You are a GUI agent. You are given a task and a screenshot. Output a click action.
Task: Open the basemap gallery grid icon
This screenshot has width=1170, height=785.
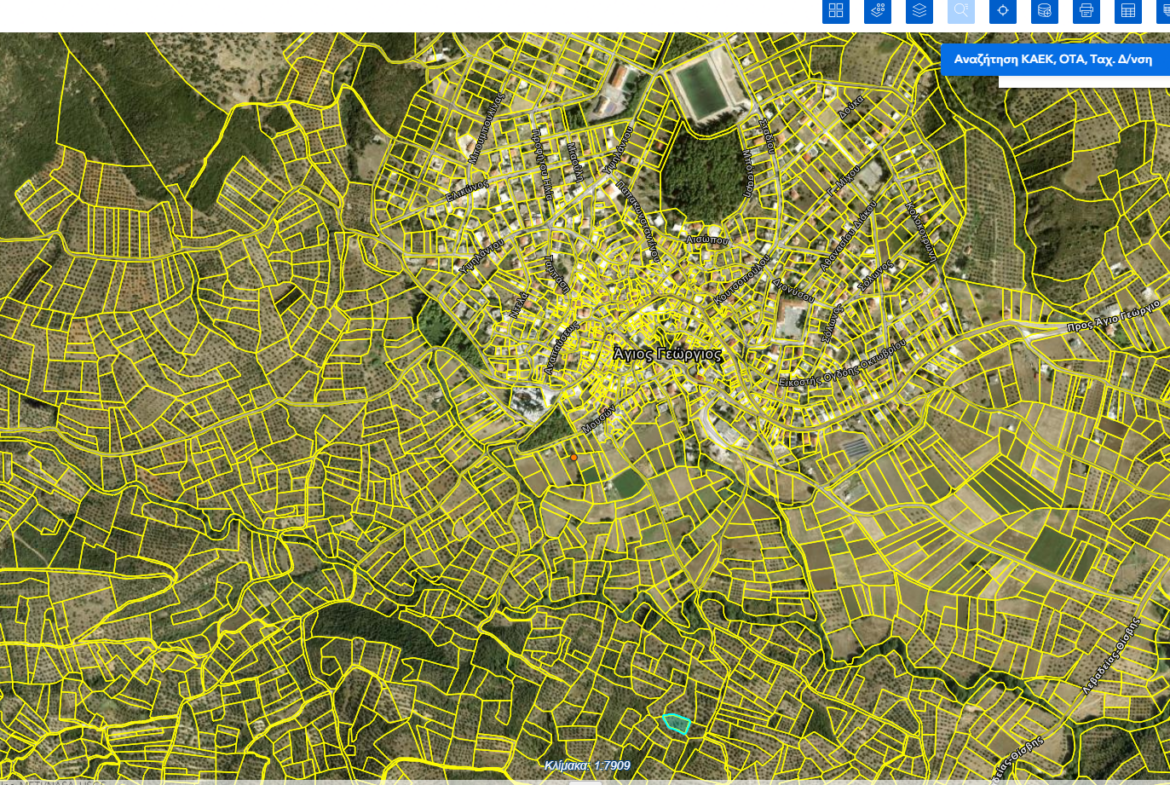[x=836, y=10]
